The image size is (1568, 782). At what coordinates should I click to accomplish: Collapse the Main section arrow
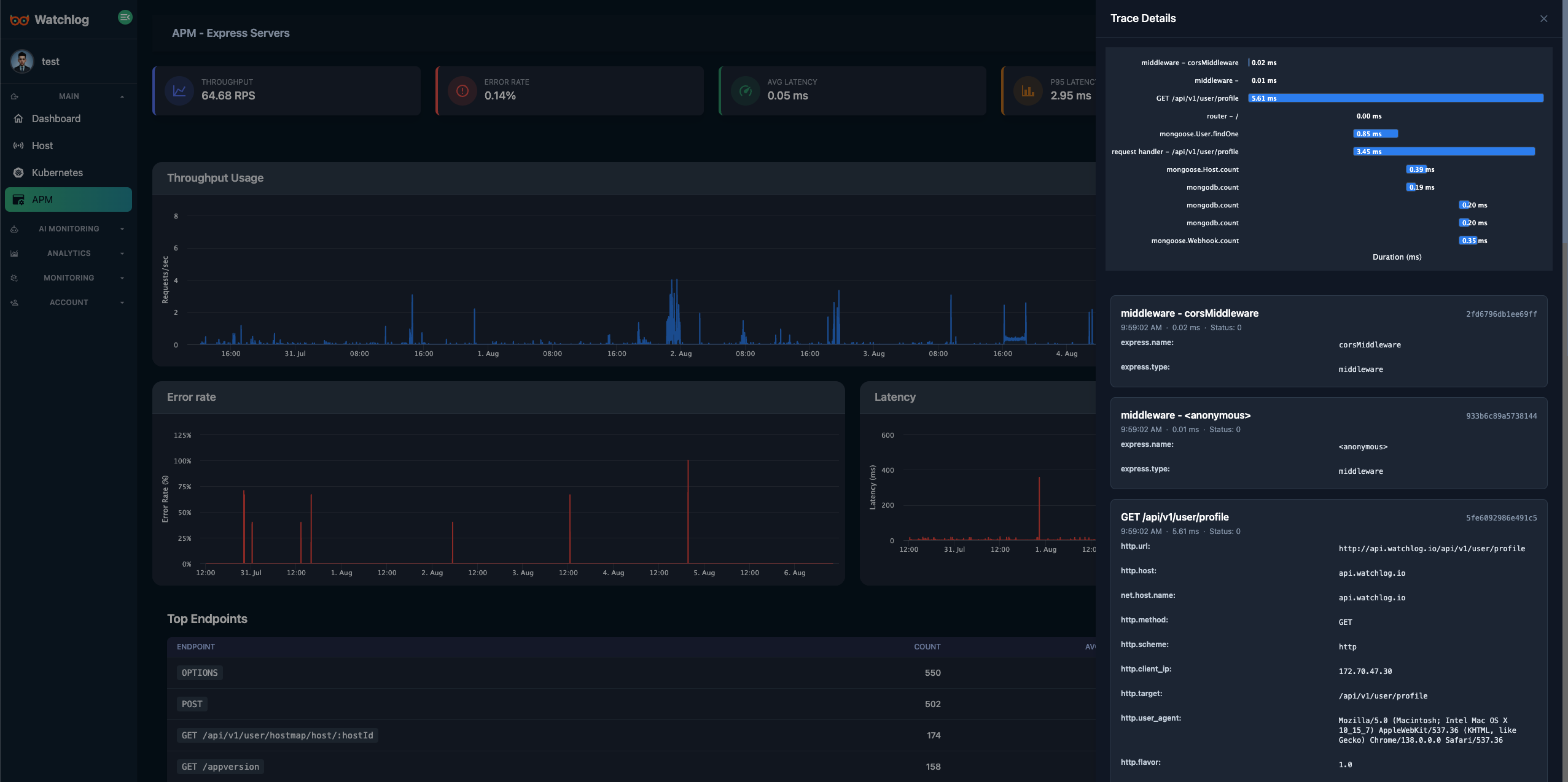[x=122, y=96]
